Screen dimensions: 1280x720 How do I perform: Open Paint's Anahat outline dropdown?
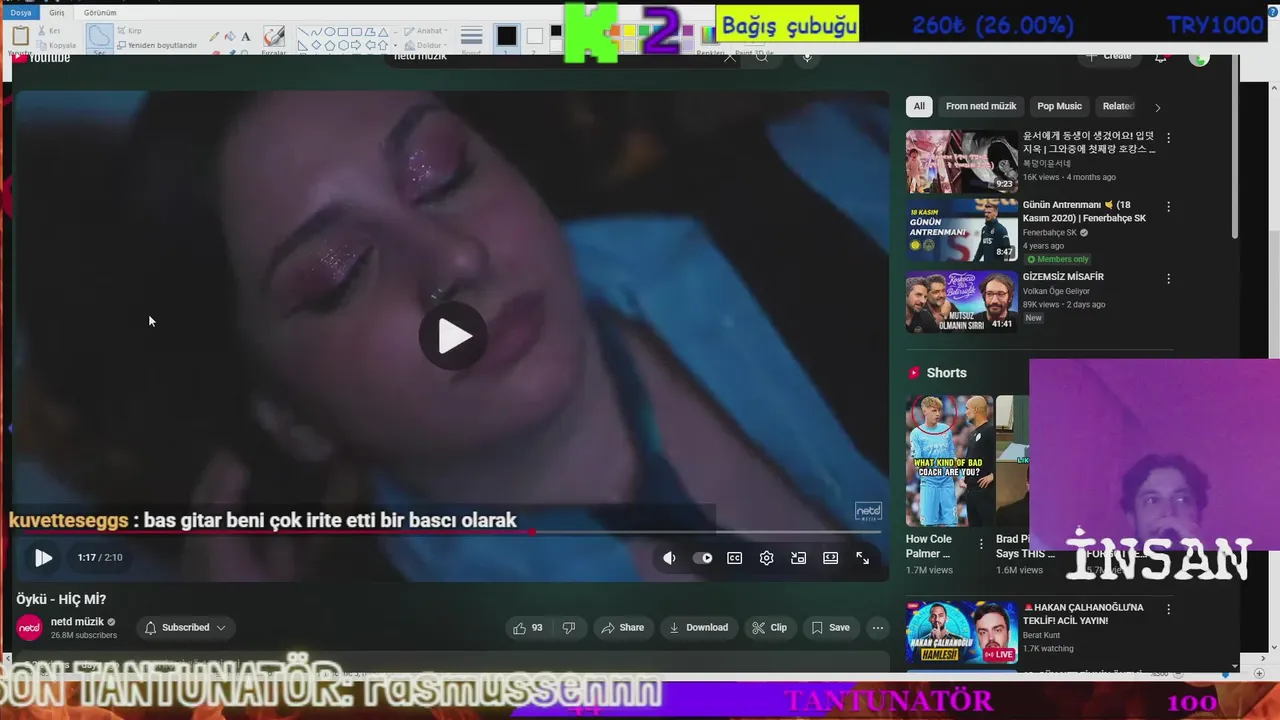(428, 31)
